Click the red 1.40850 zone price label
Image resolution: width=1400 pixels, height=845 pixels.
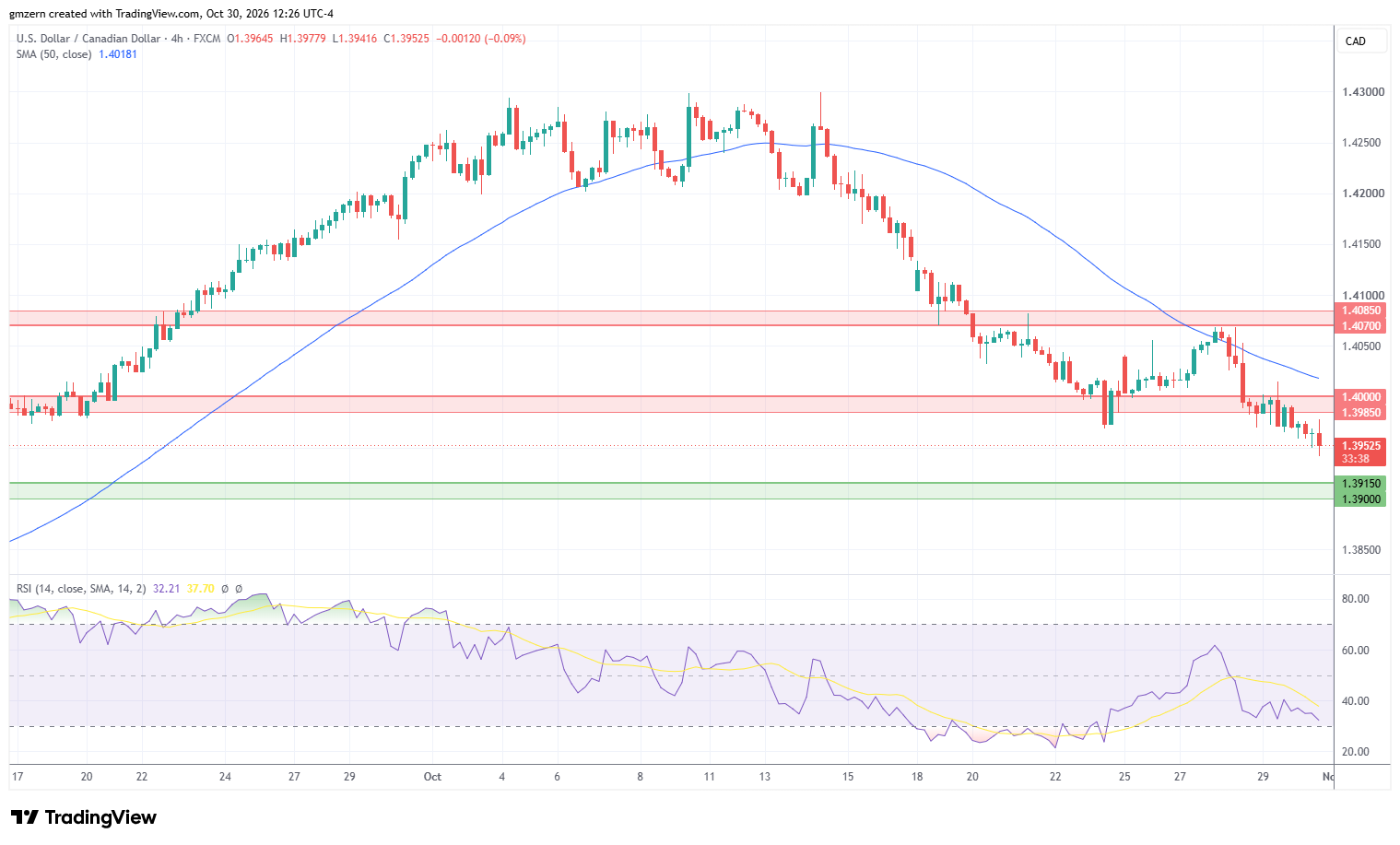[x=1360, y=311]
